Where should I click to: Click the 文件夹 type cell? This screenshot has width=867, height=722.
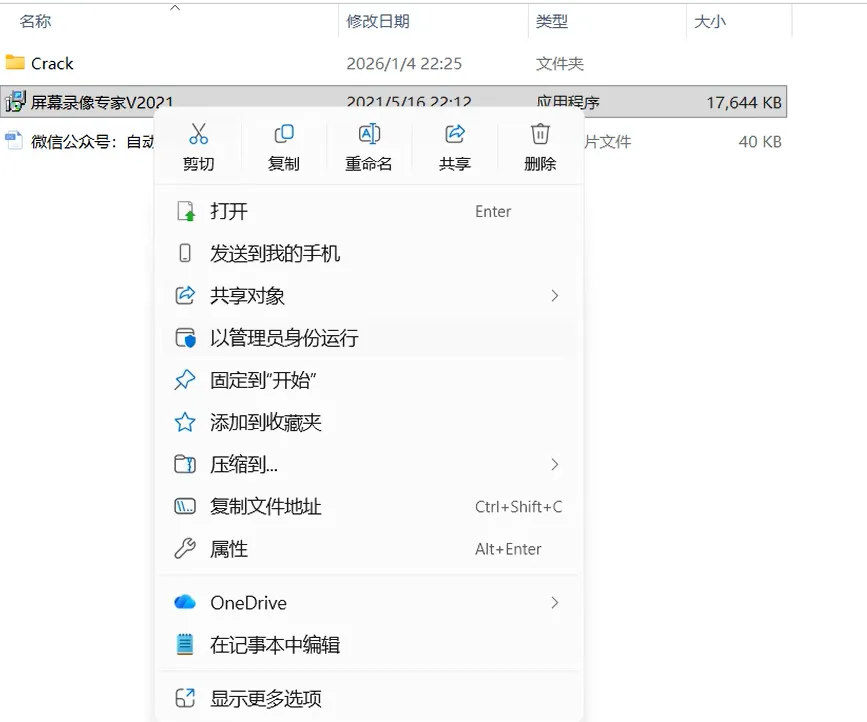(560, 64)
